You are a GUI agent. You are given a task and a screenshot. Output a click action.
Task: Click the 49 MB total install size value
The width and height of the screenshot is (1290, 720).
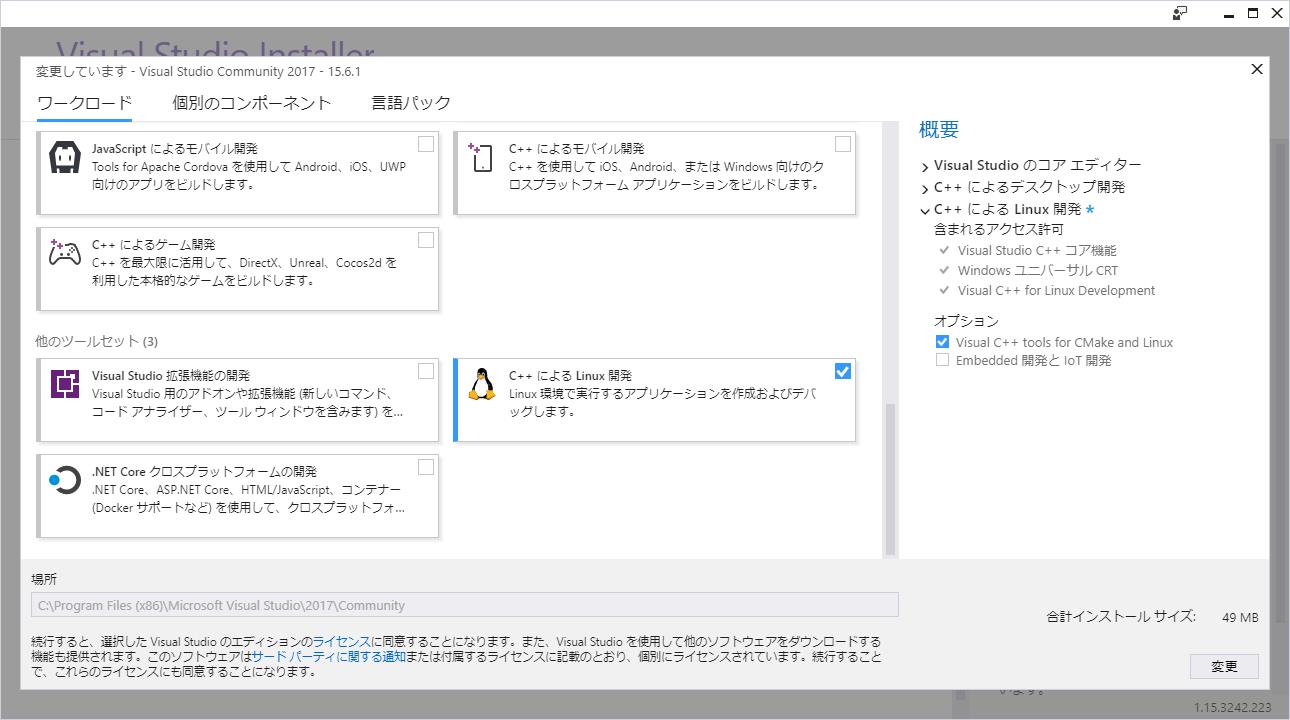click(x=1240, y=617)
